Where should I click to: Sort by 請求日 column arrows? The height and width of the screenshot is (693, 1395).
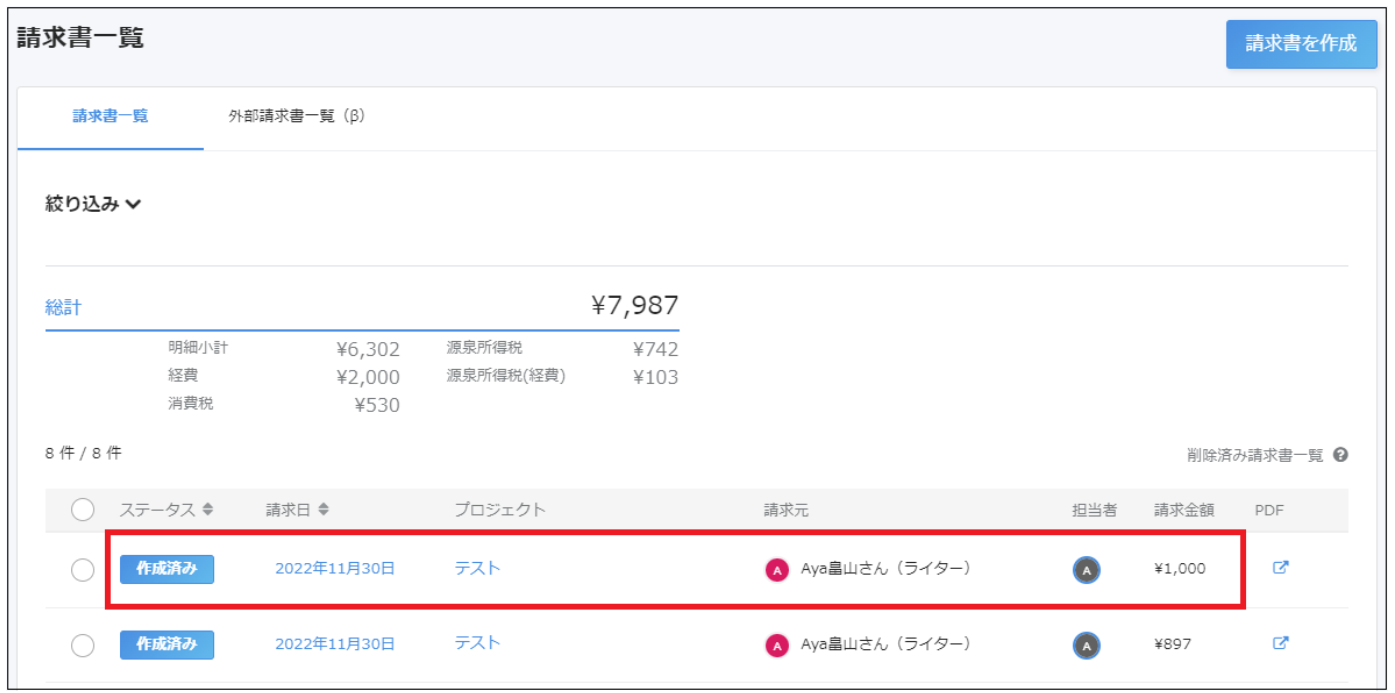point(324,510)
